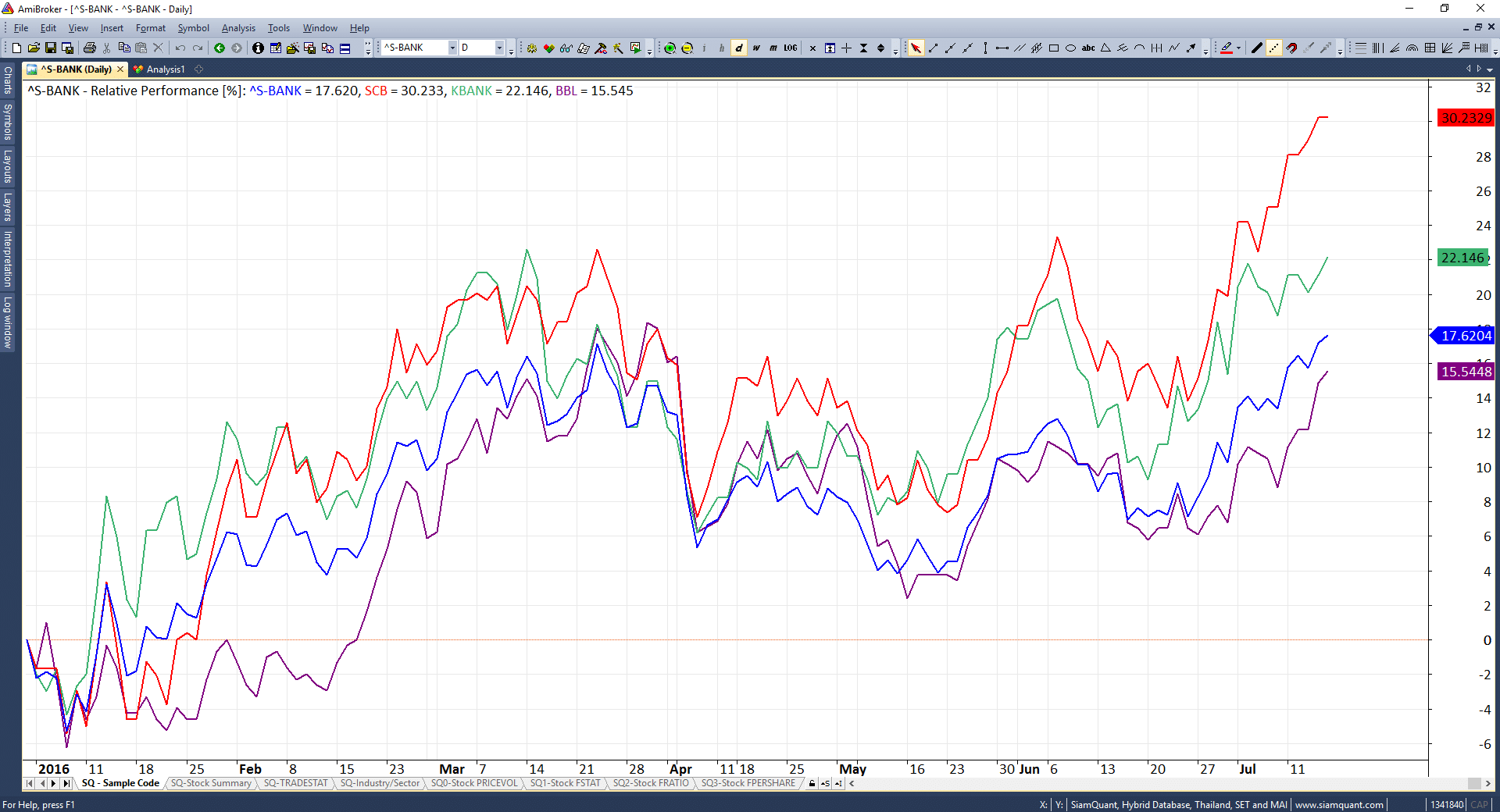Open the line color picker dropdown arrow
This screenshot has width=1500, height=812.
point(1239,48)
